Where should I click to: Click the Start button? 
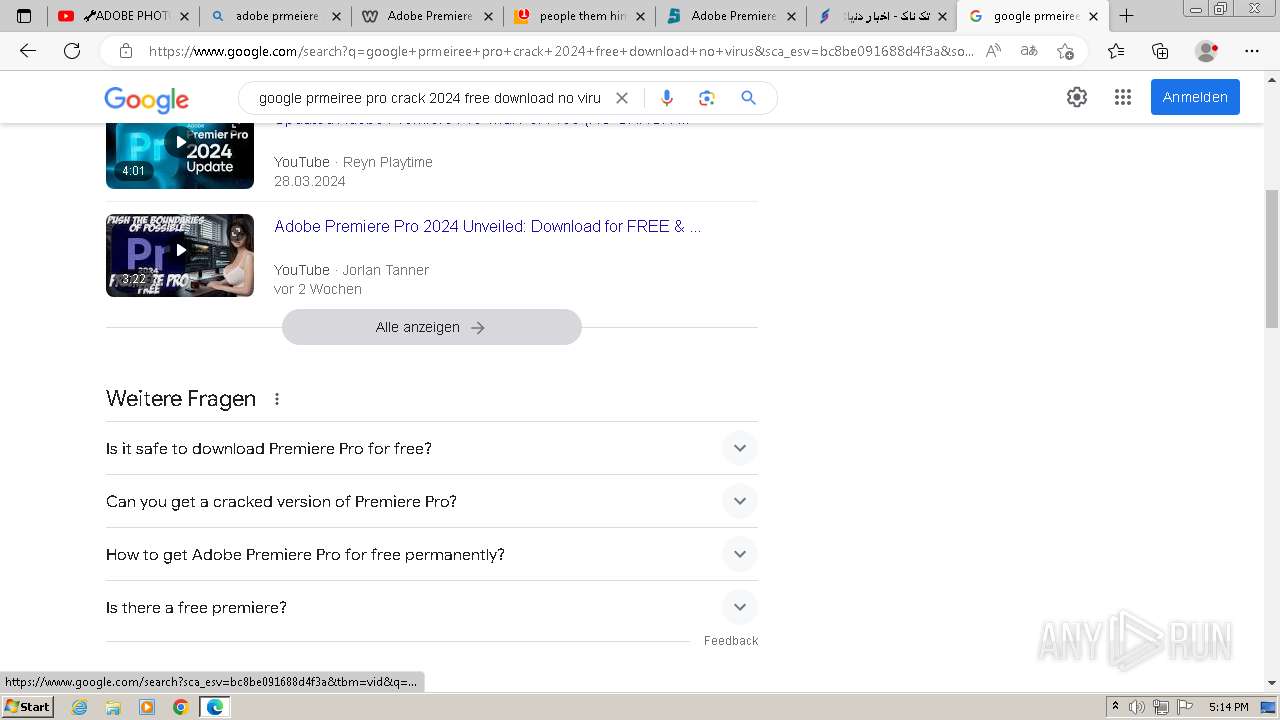[28, 707]
